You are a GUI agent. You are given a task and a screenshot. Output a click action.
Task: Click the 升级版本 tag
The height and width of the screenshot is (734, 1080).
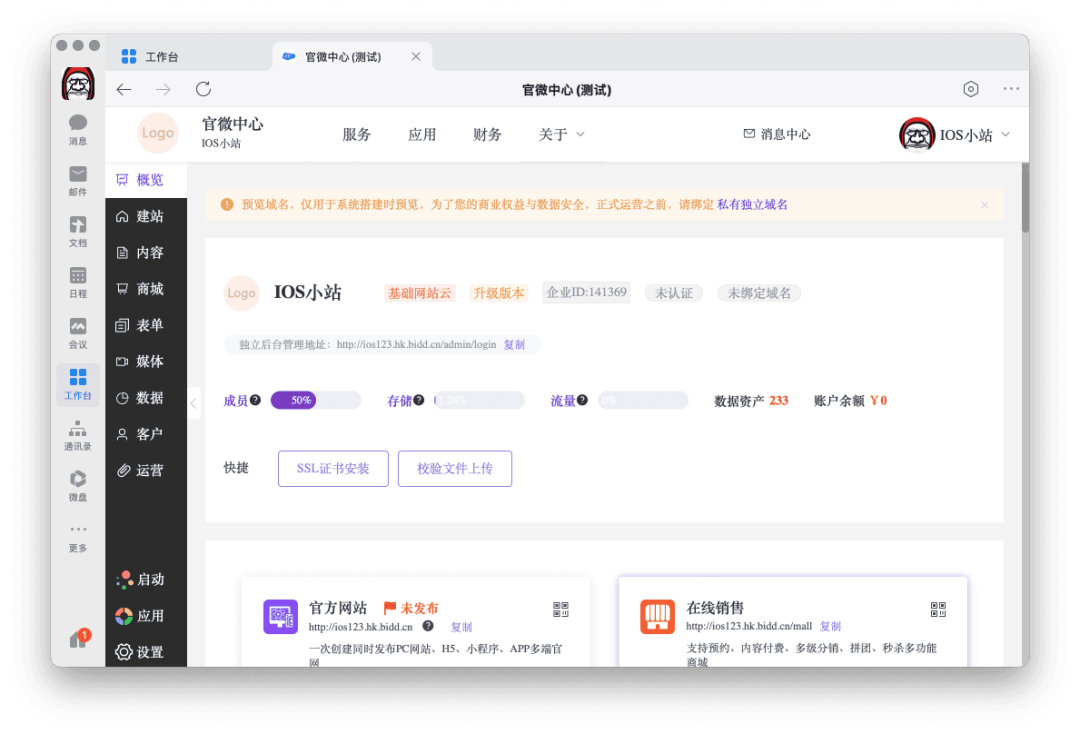[x=498, y=293]
